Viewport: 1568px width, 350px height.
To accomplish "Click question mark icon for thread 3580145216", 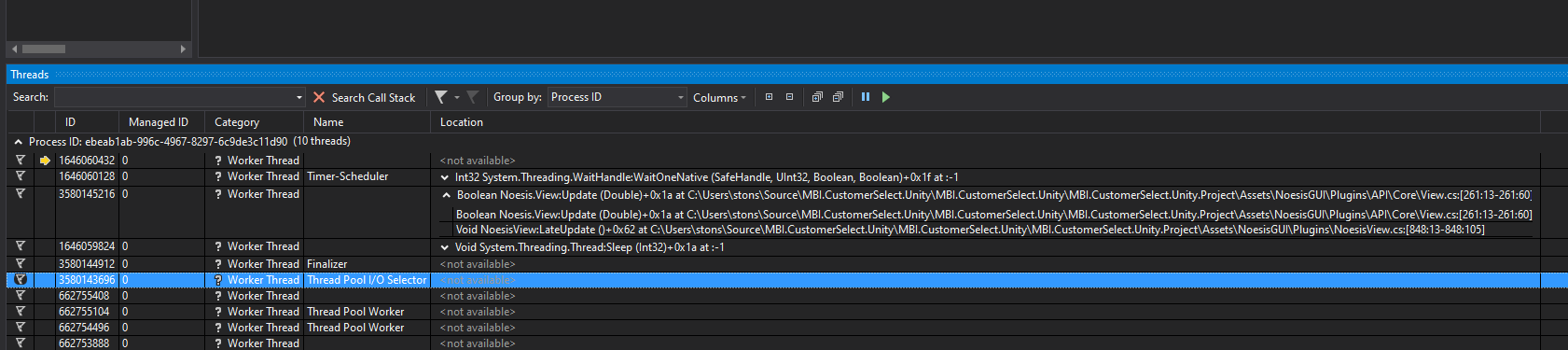I will [217, 194].
